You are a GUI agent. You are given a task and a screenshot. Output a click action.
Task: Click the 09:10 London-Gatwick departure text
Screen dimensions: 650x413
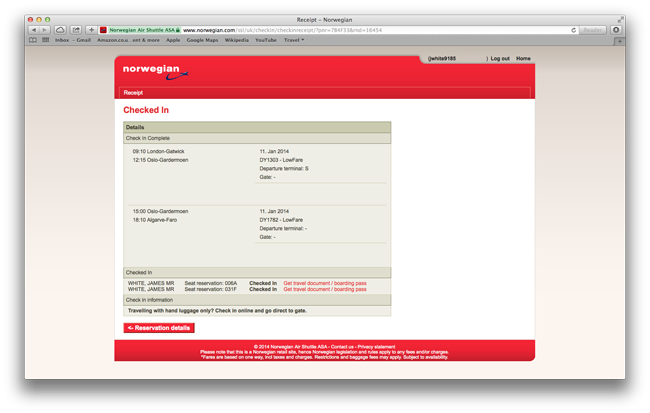pos(158,151)
